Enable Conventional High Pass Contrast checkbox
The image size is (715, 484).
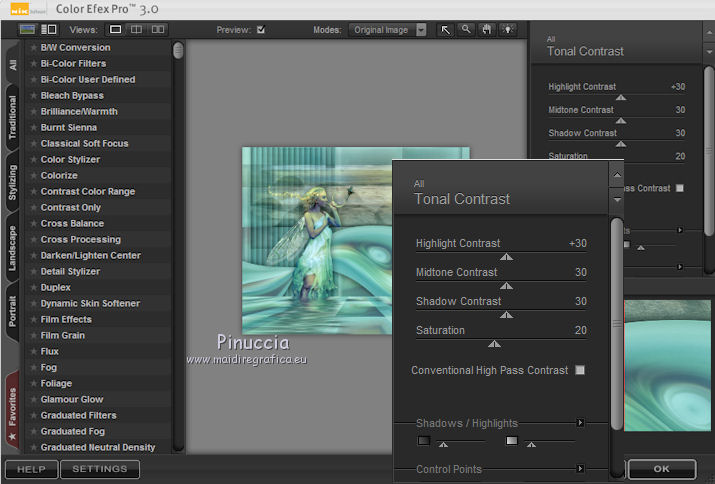coord(579,370)
